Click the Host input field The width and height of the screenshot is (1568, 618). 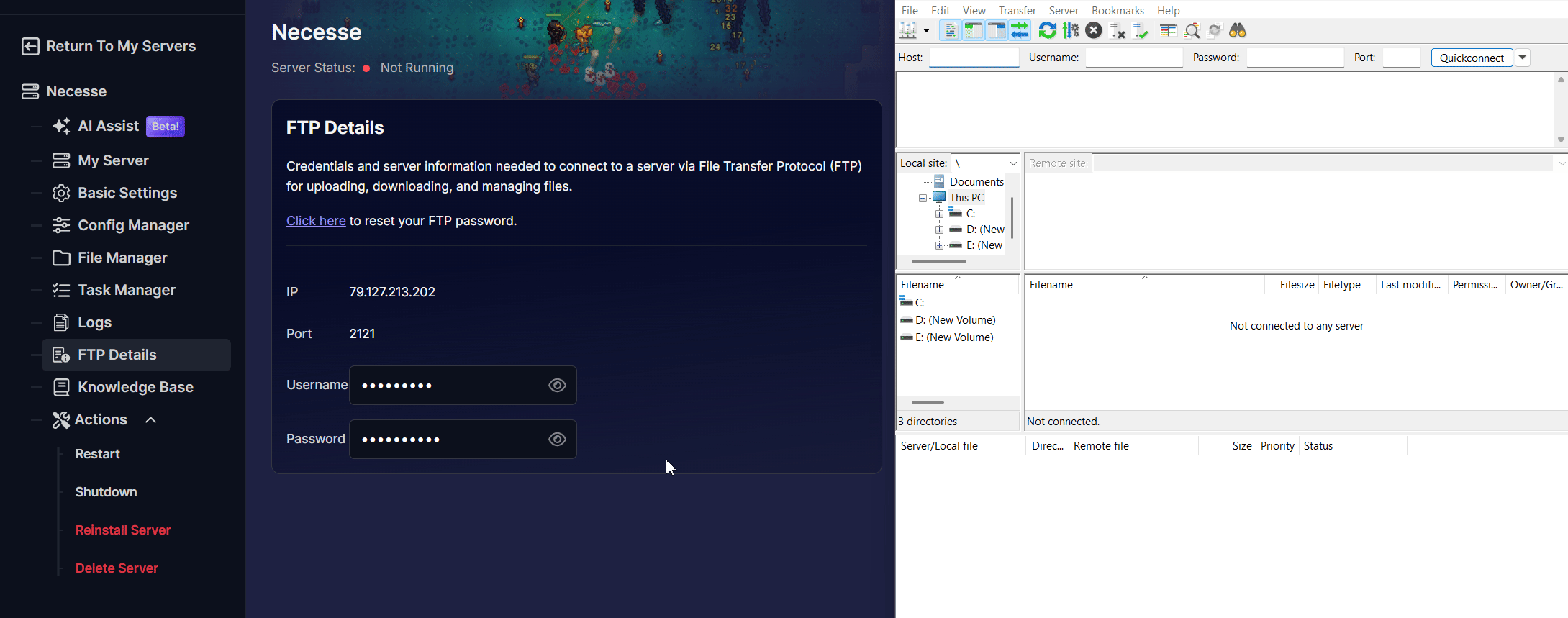974,58
